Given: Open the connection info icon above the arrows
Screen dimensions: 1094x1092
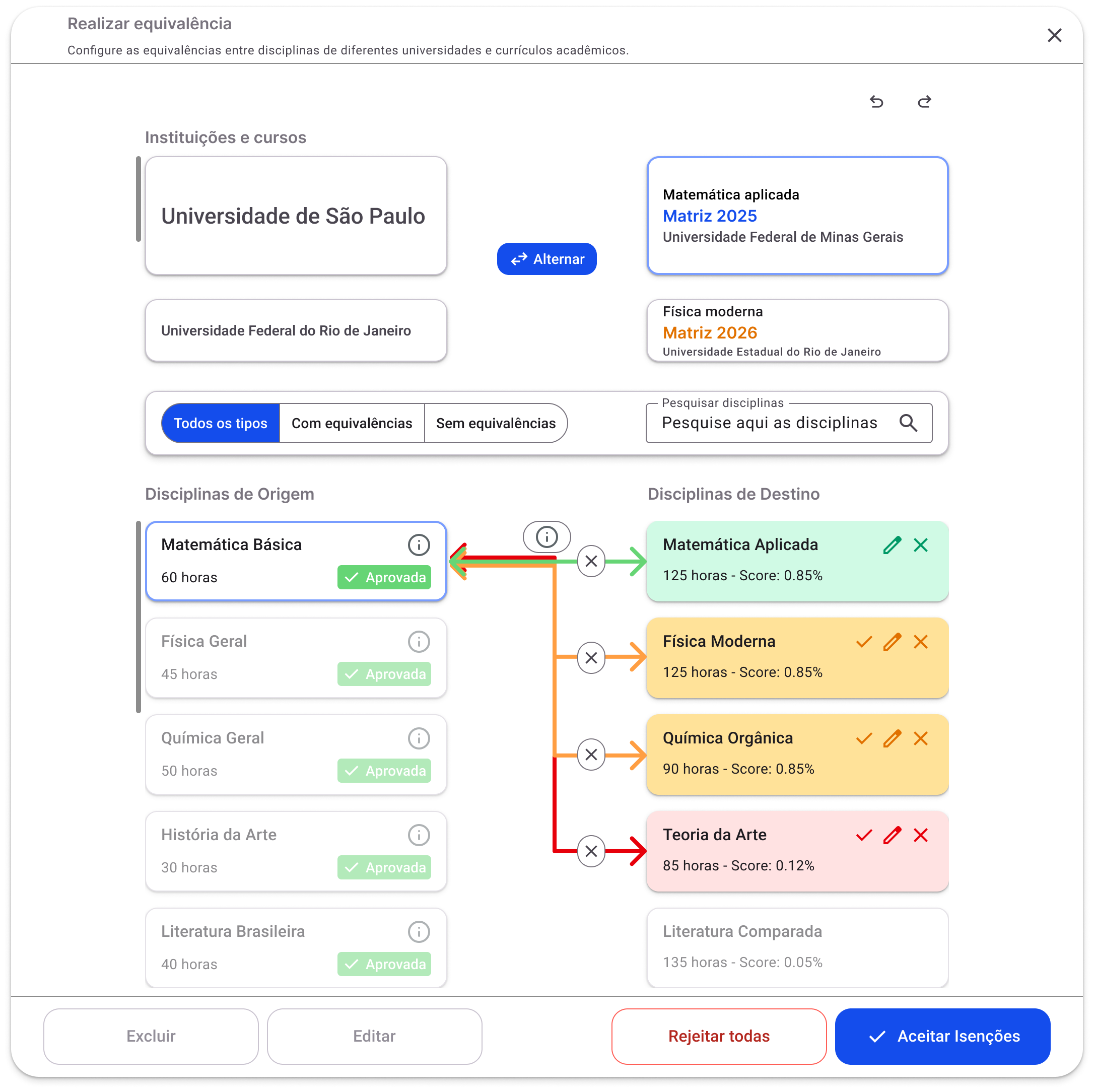Looking at the screenshot, I should point(546,536).
